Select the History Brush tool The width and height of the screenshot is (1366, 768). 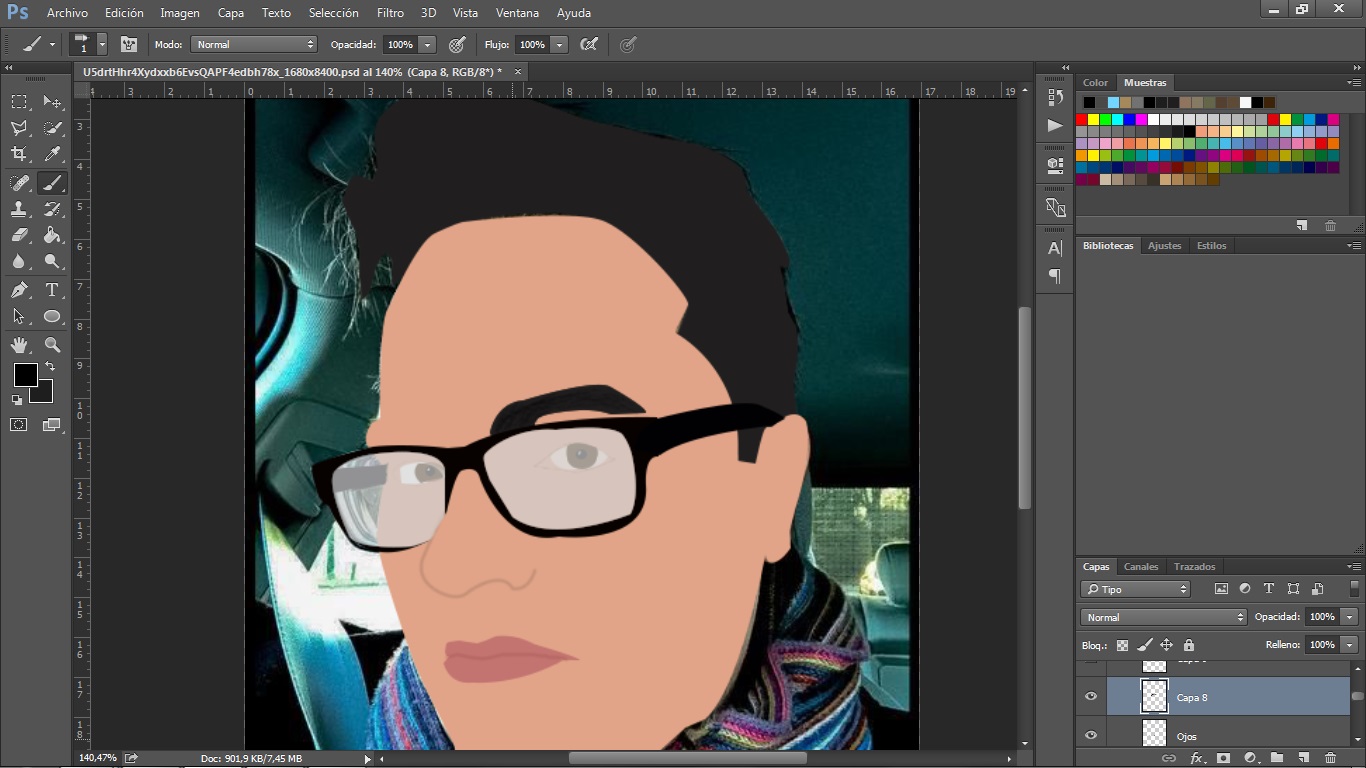click(x=52, y=209)
